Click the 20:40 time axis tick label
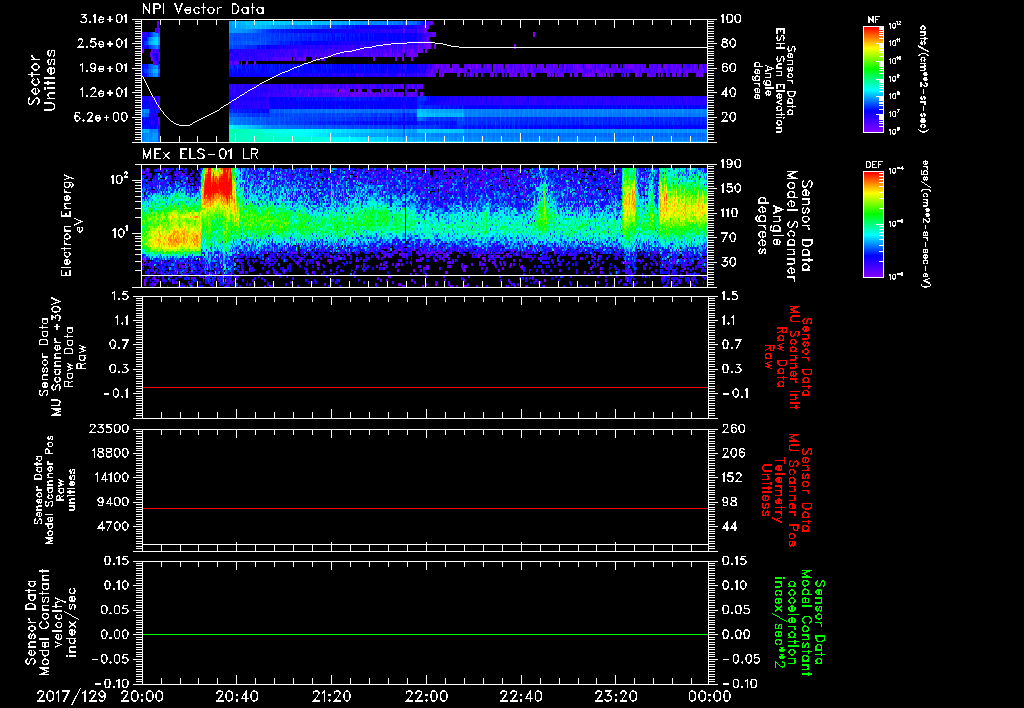The image size is (1024, 708). click(236, 694)
